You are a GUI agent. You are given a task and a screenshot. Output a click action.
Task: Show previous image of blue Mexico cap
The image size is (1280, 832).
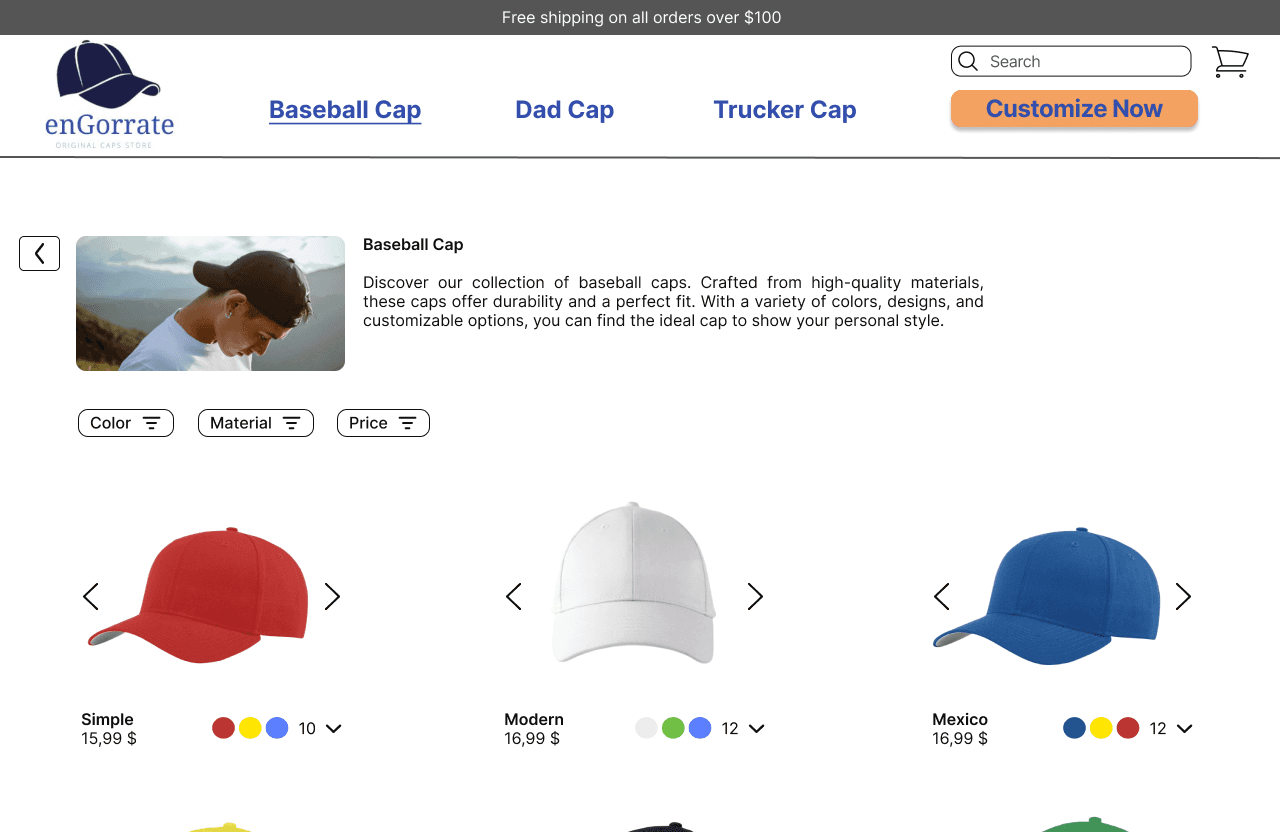[x=941, y=597]
